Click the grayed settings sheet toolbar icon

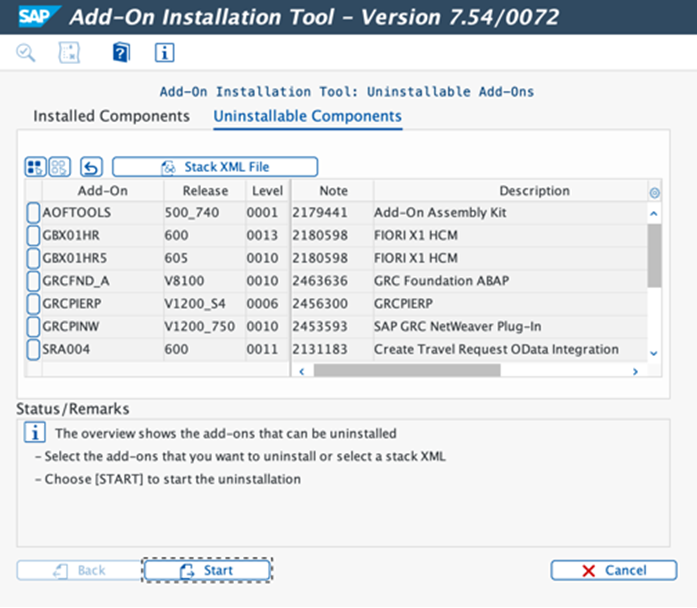pyautogui.click(x=69, y=53)
